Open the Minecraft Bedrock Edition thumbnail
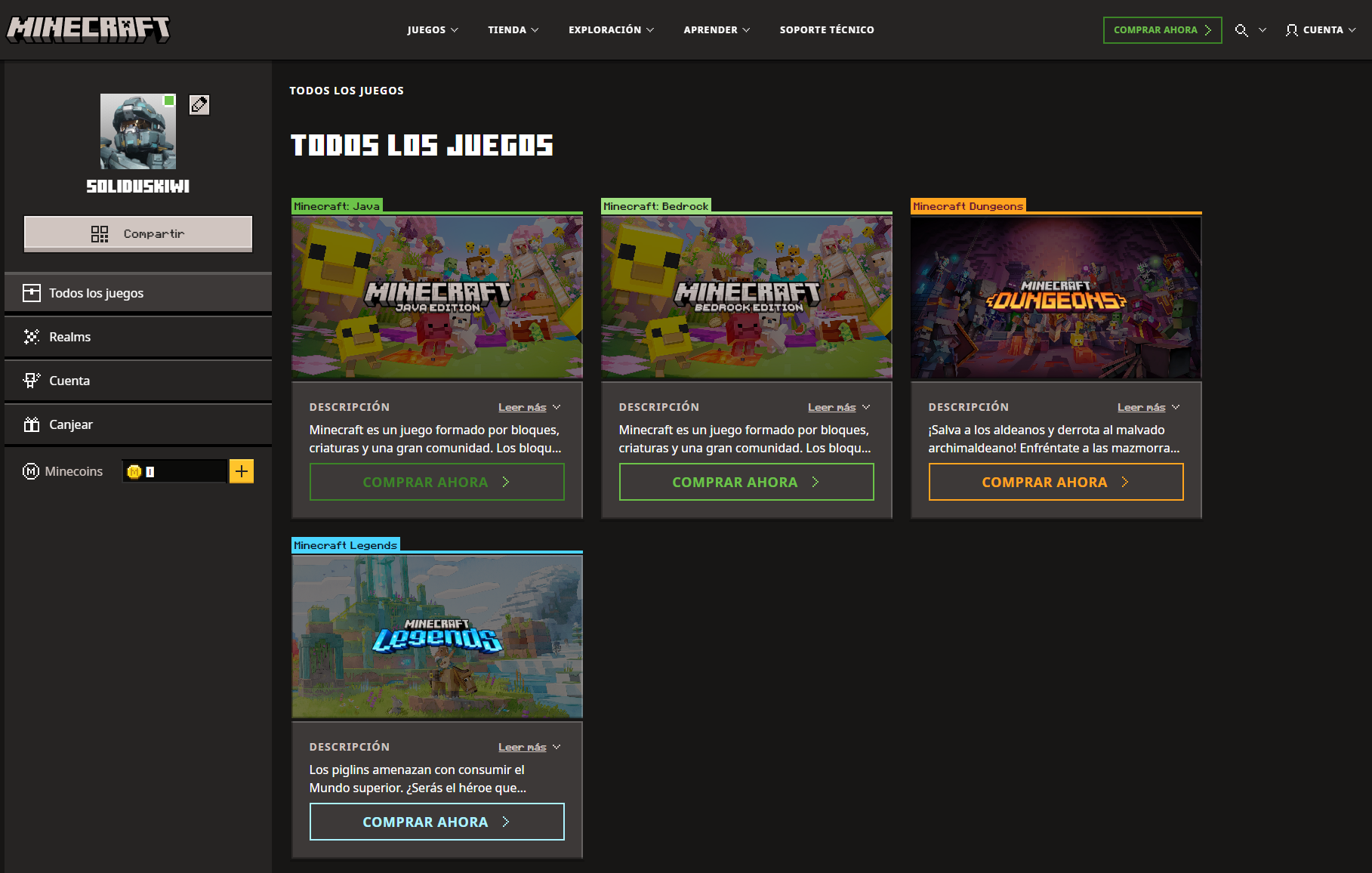This screenshot has height=873, width=1372. pos(747,298)
